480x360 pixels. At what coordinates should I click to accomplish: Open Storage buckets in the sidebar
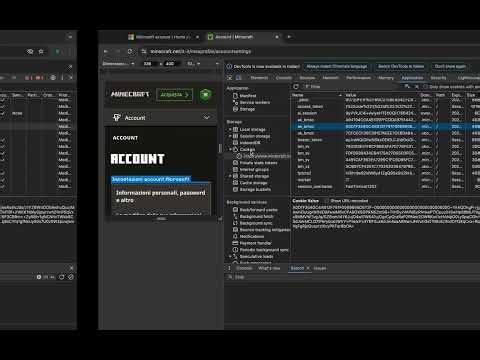[255, 189]
